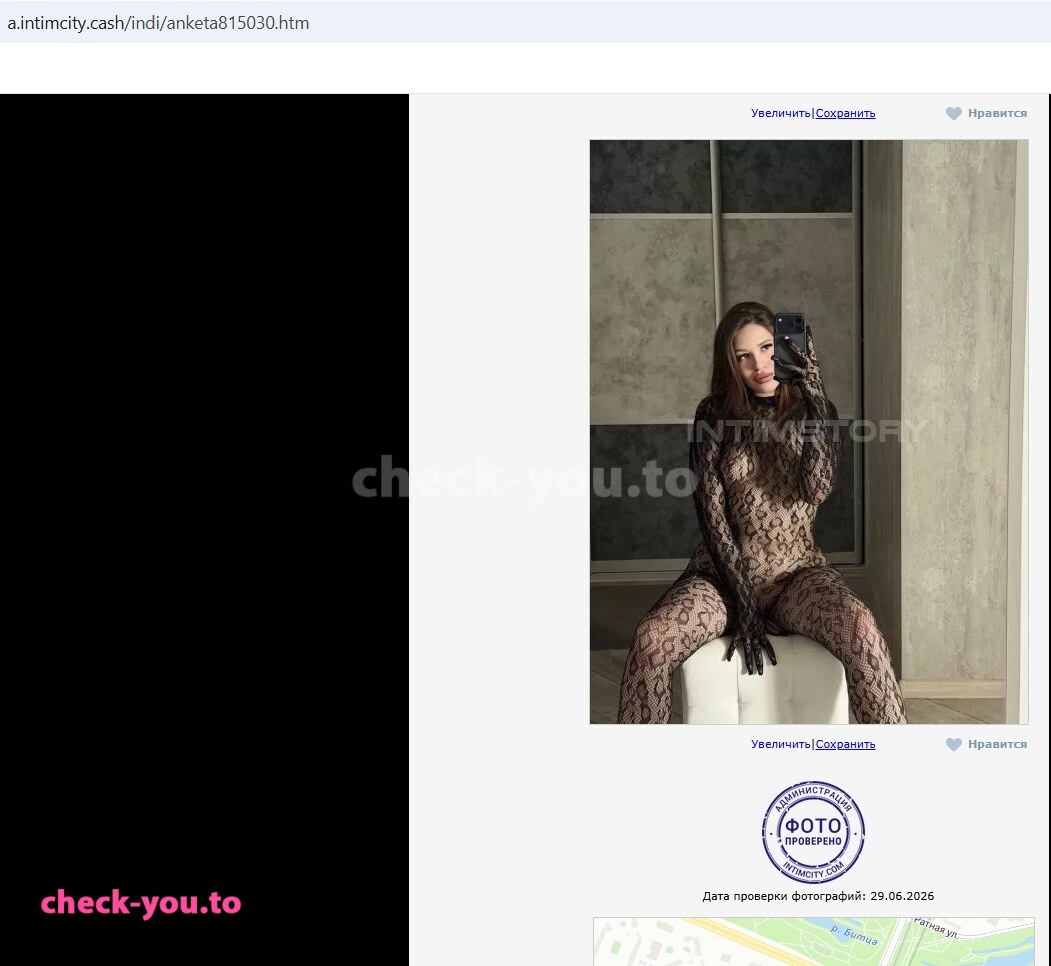
Task: Click the heart icon above the photo
Action: click(953, 113)
